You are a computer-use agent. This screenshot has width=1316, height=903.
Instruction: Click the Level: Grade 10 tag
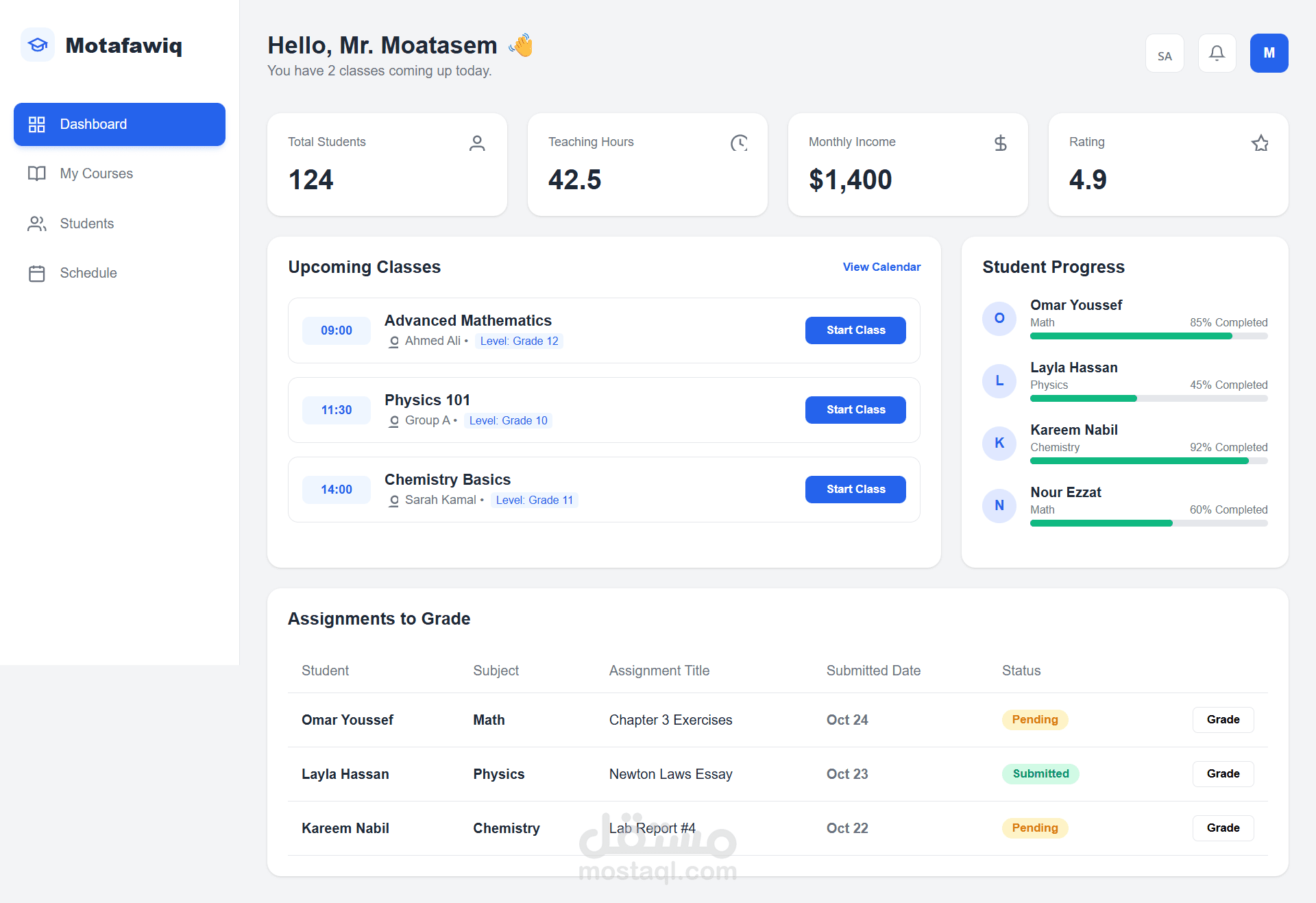click(x=508, y=420)
